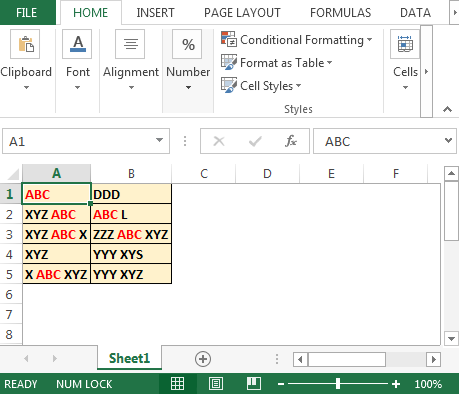The height and width of the screenshot is (394, 459).
Task: Go to previous sheet tab arrow
Action: click(x=26, y=359)
